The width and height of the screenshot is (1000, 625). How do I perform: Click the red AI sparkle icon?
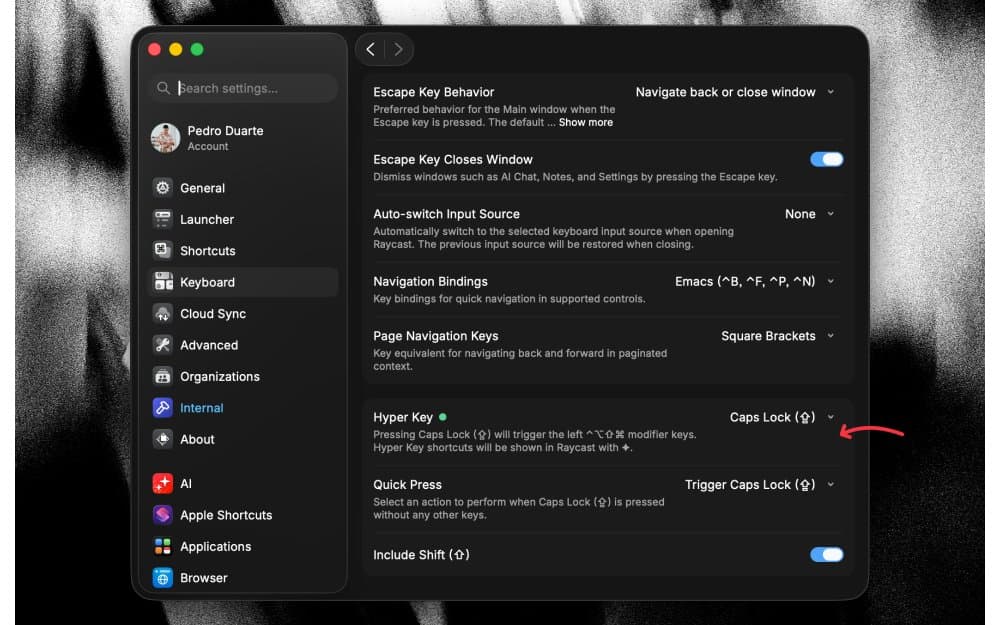(x=163, y=483)
